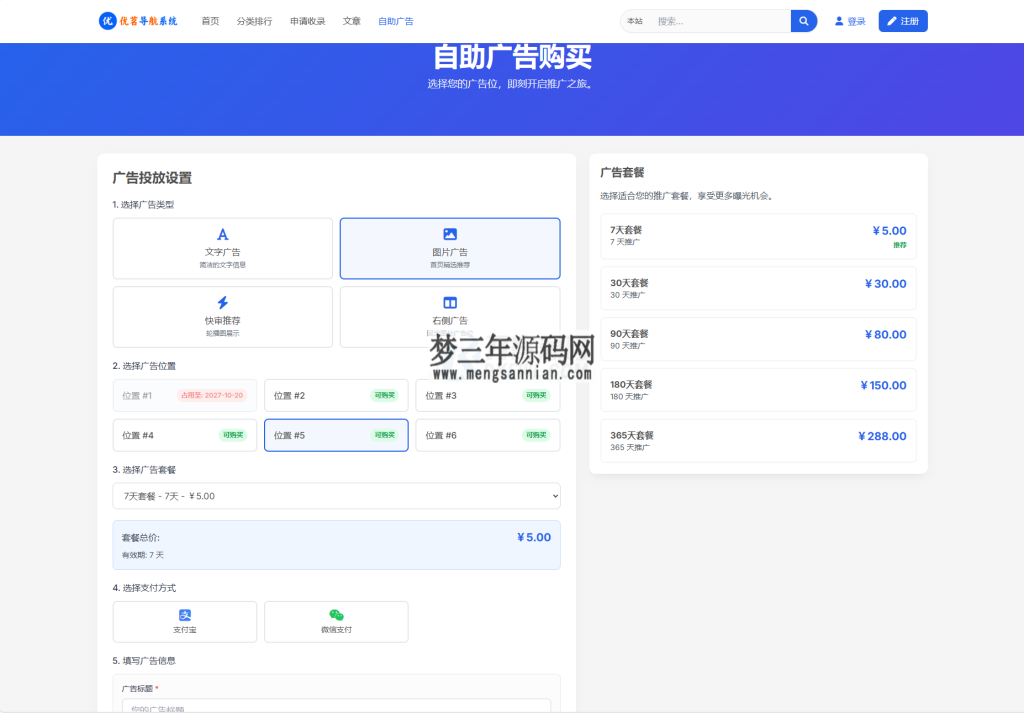Viewport: 1024px width, 713px height.
Task: Click the 文字广告 letter A icon
Action: pyautogui.click(x=222, y=233)
